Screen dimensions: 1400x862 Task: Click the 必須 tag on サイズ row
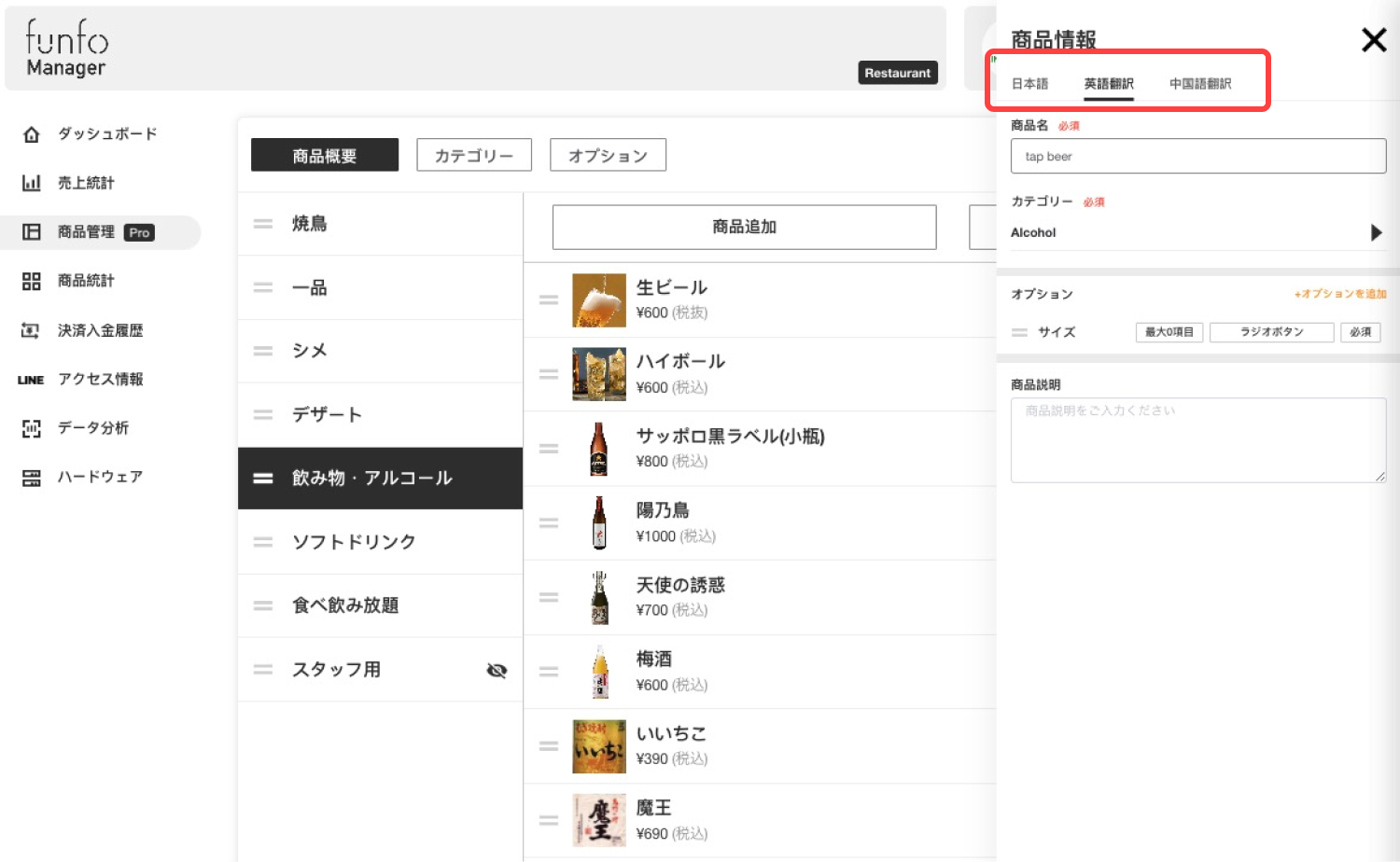point(1360,332)
